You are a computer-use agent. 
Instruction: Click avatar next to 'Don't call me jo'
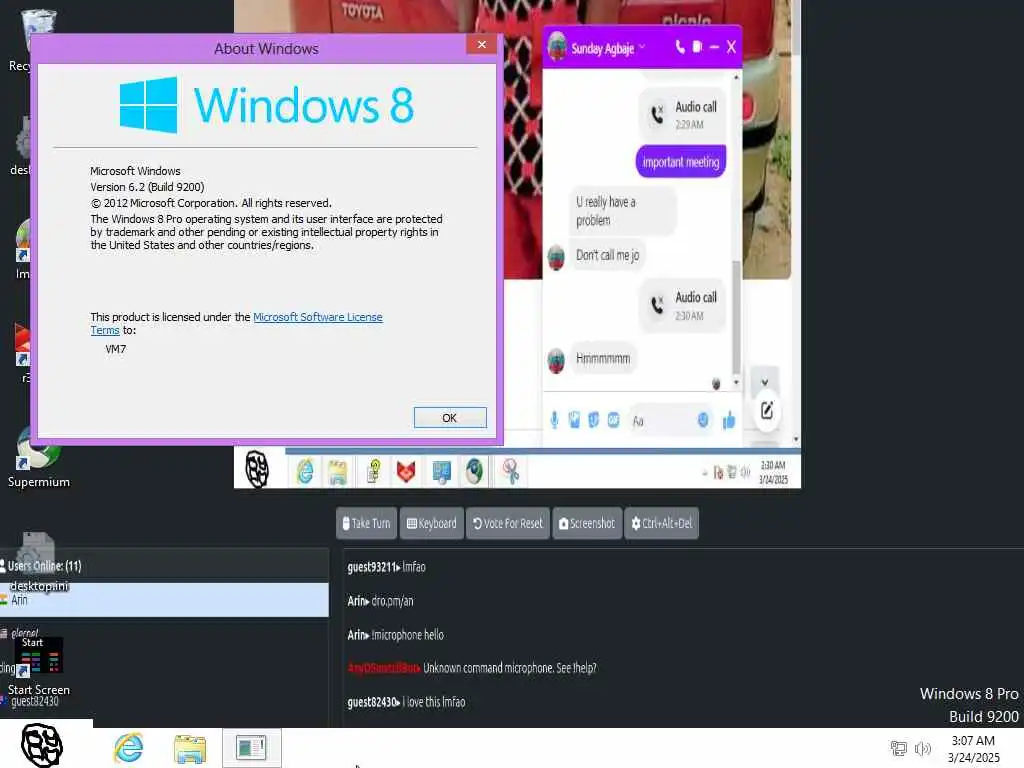556,257
